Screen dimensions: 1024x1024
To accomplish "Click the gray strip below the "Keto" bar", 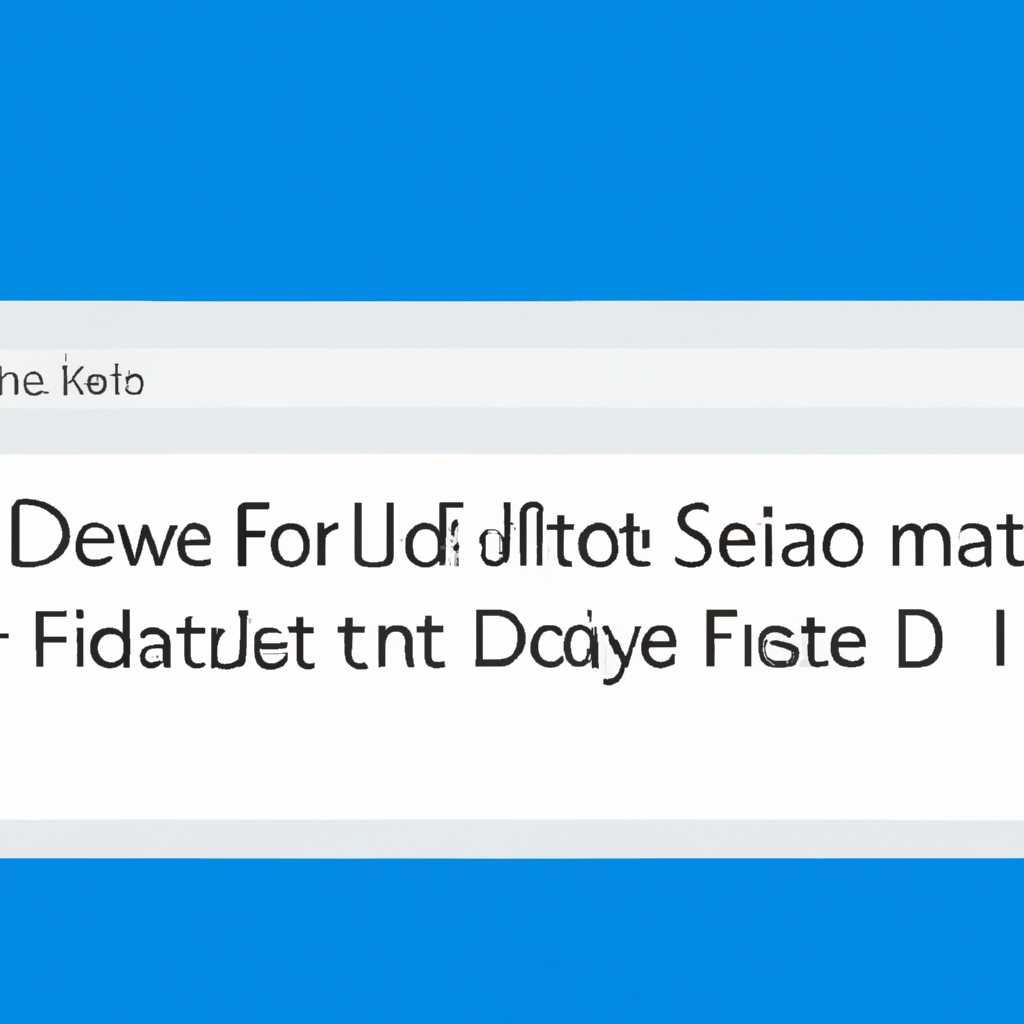I will [x=512, y=430].
